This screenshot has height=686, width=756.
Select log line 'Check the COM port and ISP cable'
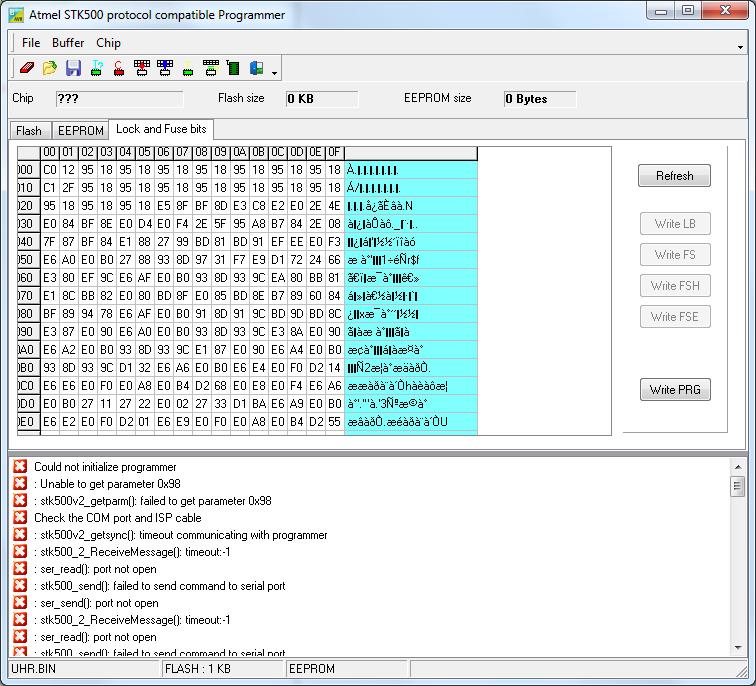pyautogui.click(x=118, y=518)
